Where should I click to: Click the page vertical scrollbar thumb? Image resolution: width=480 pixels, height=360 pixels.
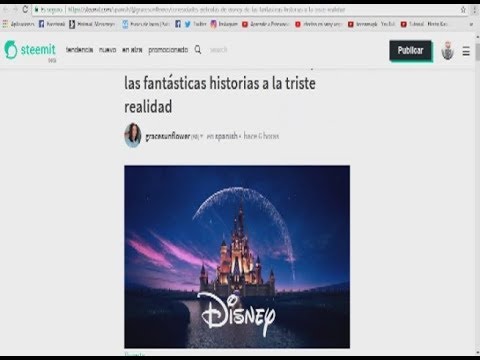click(x=477, y=52)
